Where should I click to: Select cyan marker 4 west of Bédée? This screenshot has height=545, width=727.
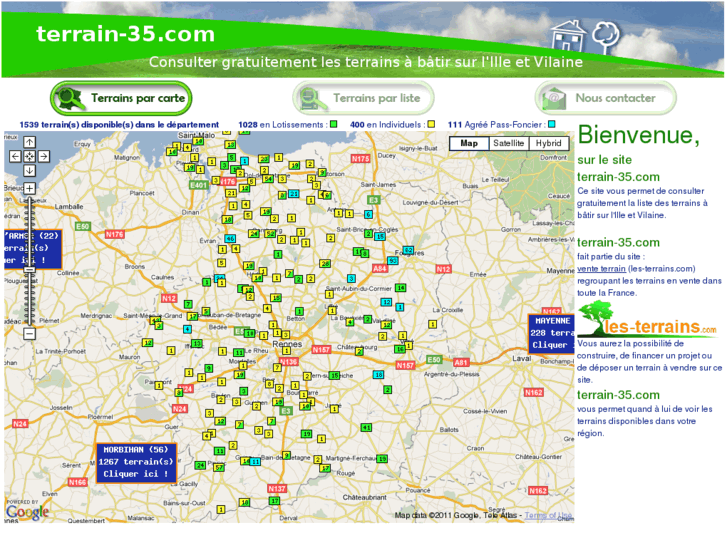coord(187,329)
